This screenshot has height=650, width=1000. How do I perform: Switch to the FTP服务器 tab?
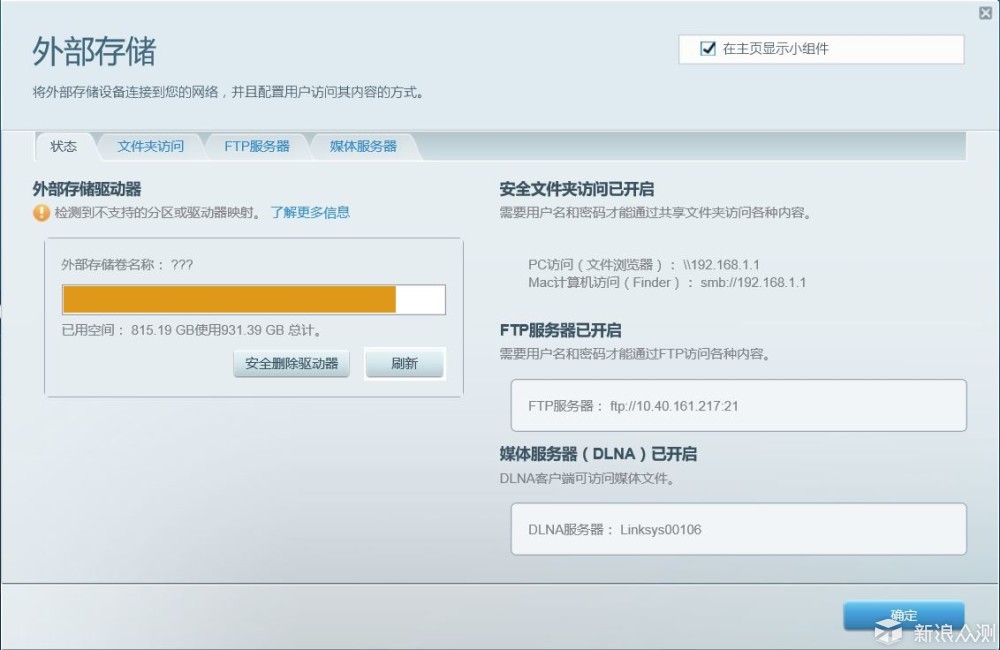[x=256, y=146]
